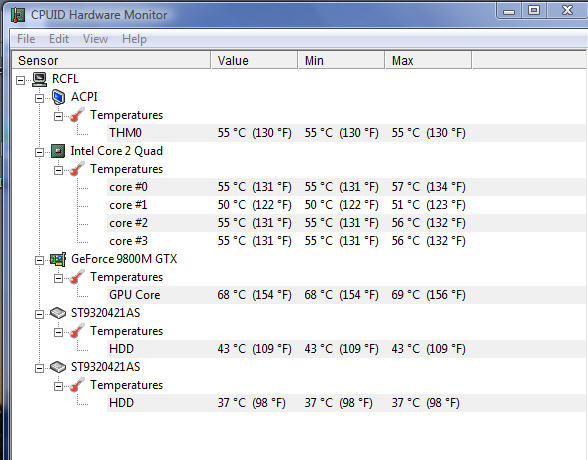Click the Max column header
Screen dimensions: 588x460
tap(428, 60)
